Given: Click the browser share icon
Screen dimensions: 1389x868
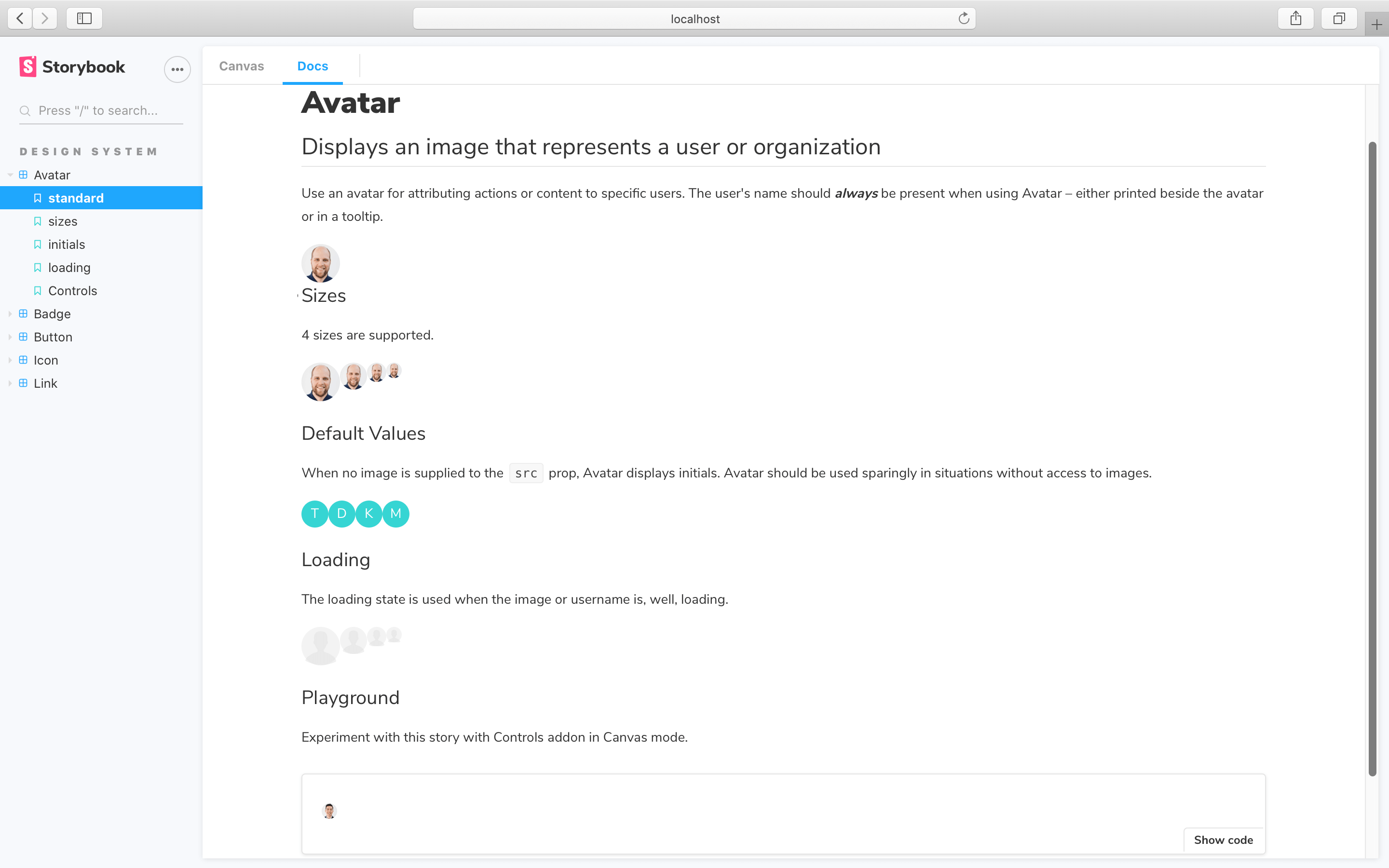Looking at the screenshot, I should (1295, 18).
